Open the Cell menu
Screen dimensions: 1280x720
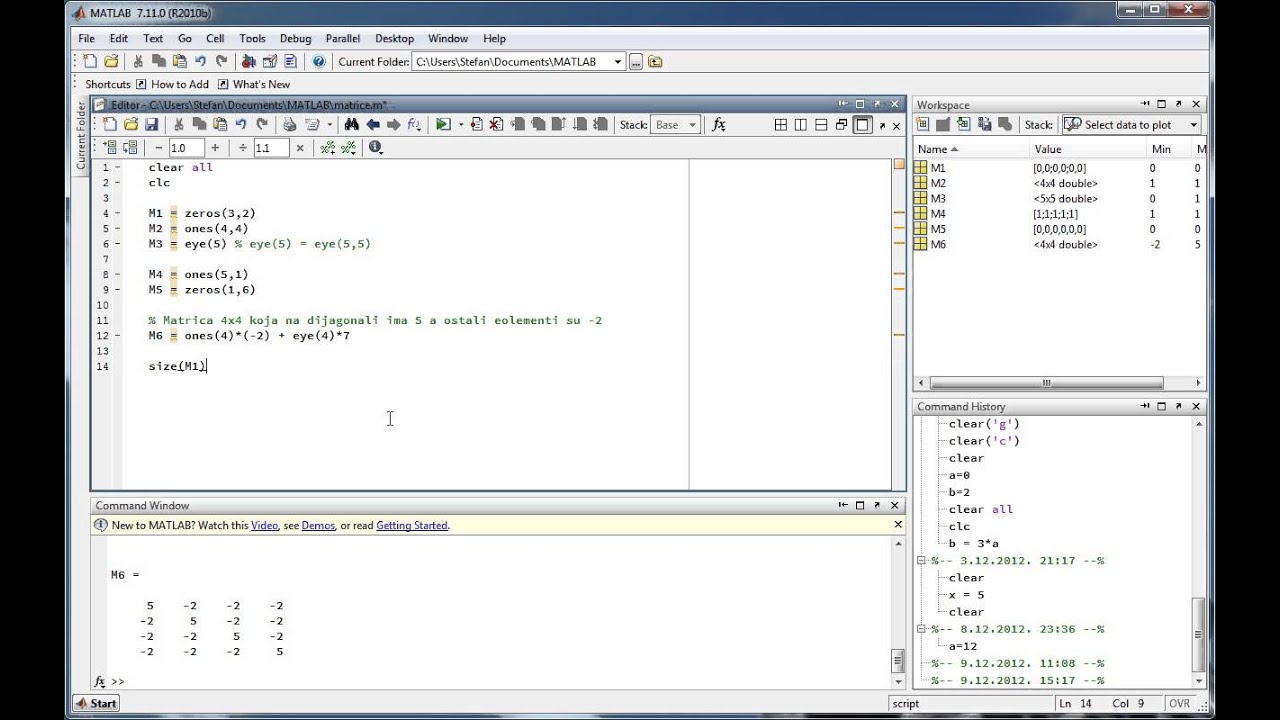[x=215, y=39]
